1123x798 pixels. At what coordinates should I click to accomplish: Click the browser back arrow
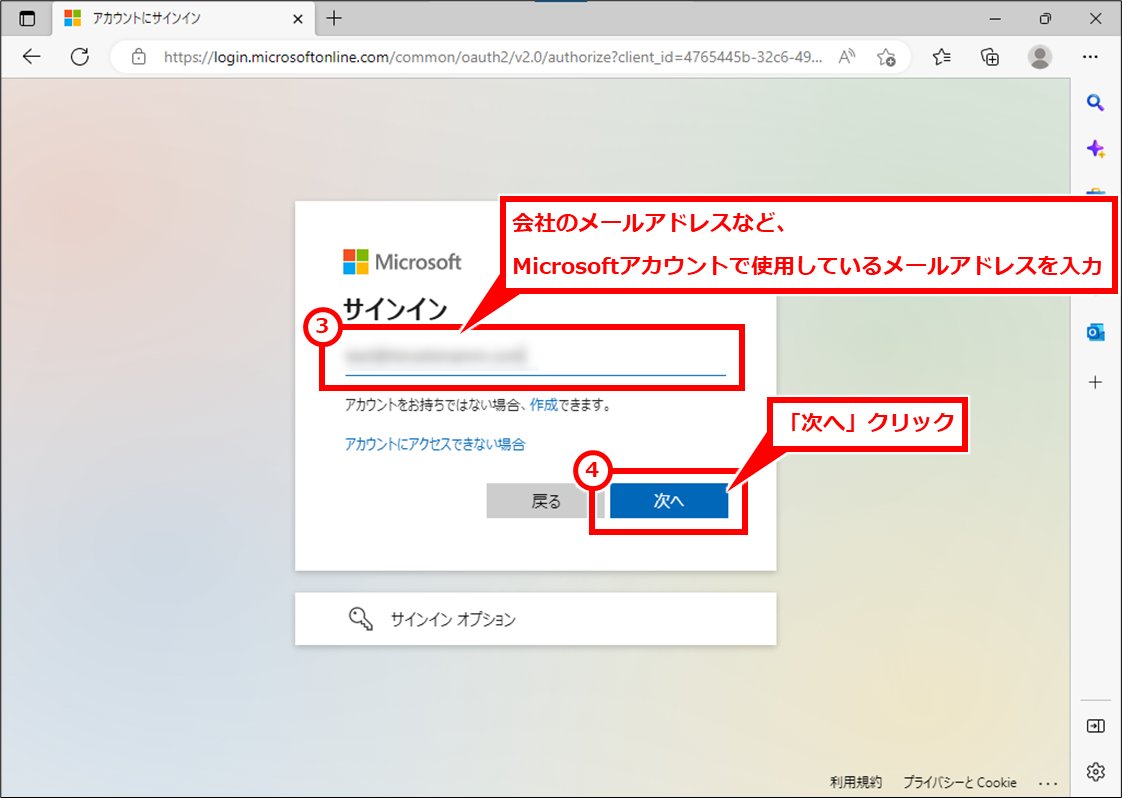32,57
